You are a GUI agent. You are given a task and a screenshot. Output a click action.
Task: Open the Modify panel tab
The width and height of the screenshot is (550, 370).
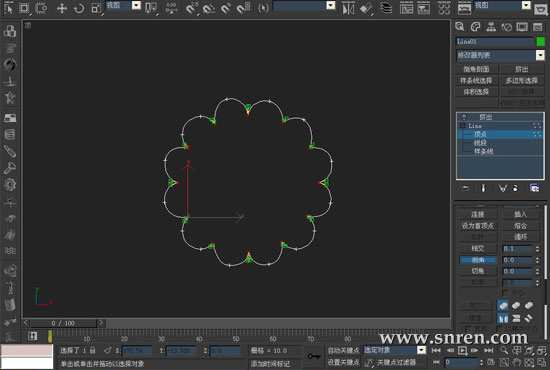(475, 27)
